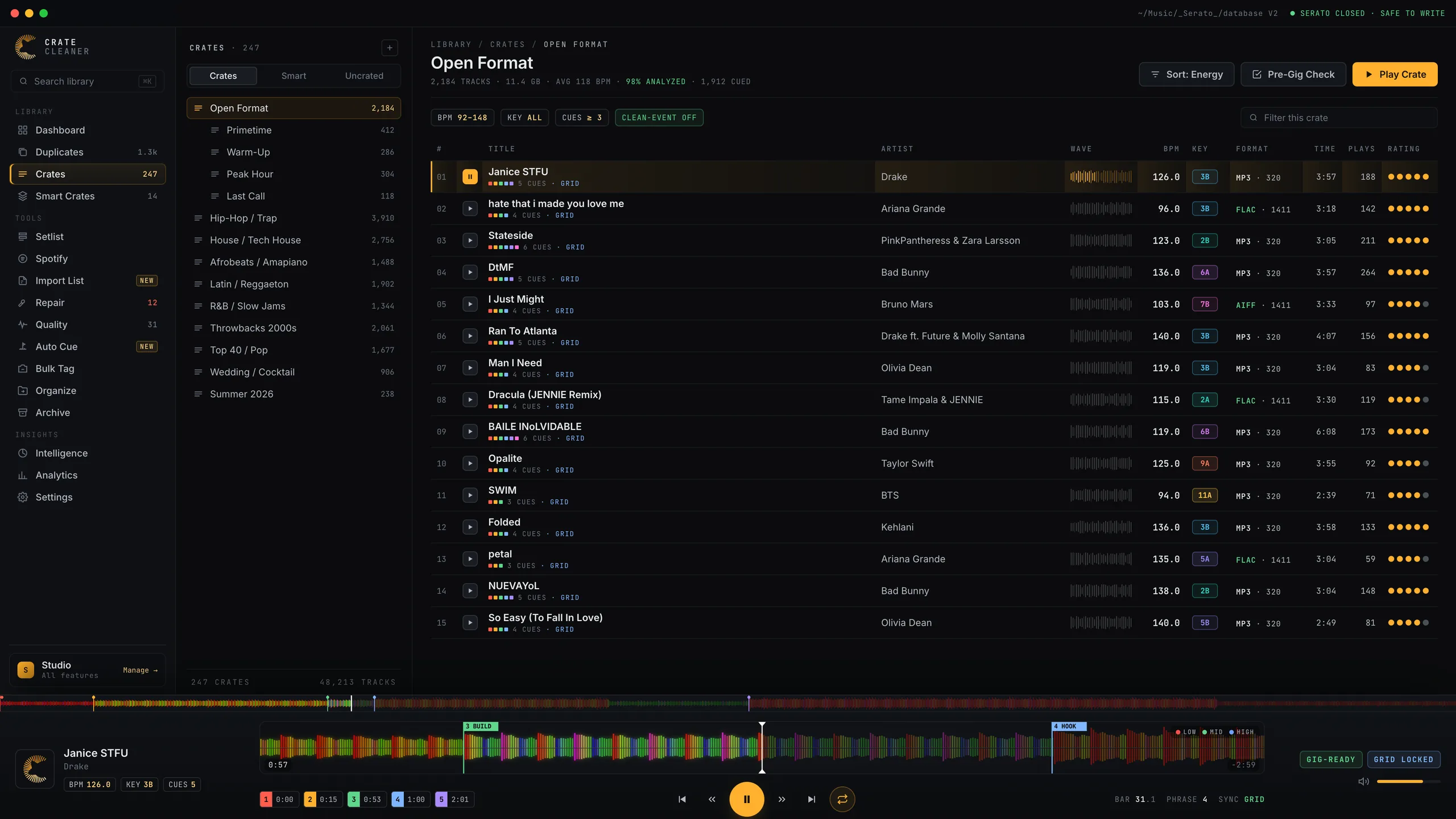Select the Hip-Hop / Trap crate

[x=293, y=218]
